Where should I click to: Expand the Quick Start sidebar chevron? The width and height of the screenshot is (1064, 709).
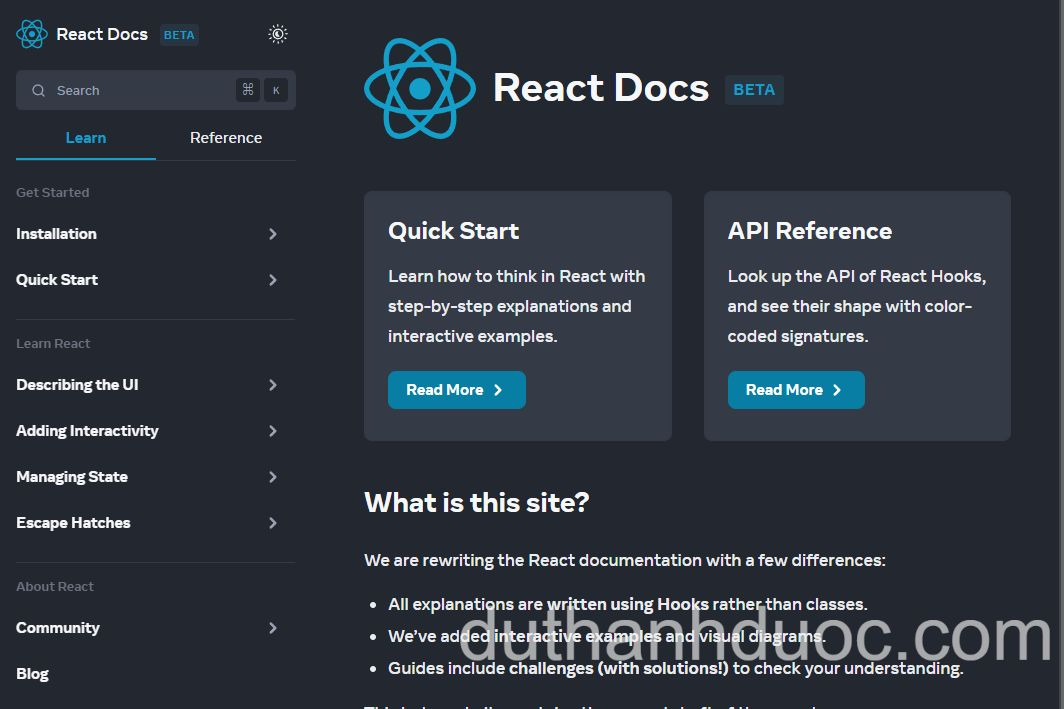click(273, 280)
